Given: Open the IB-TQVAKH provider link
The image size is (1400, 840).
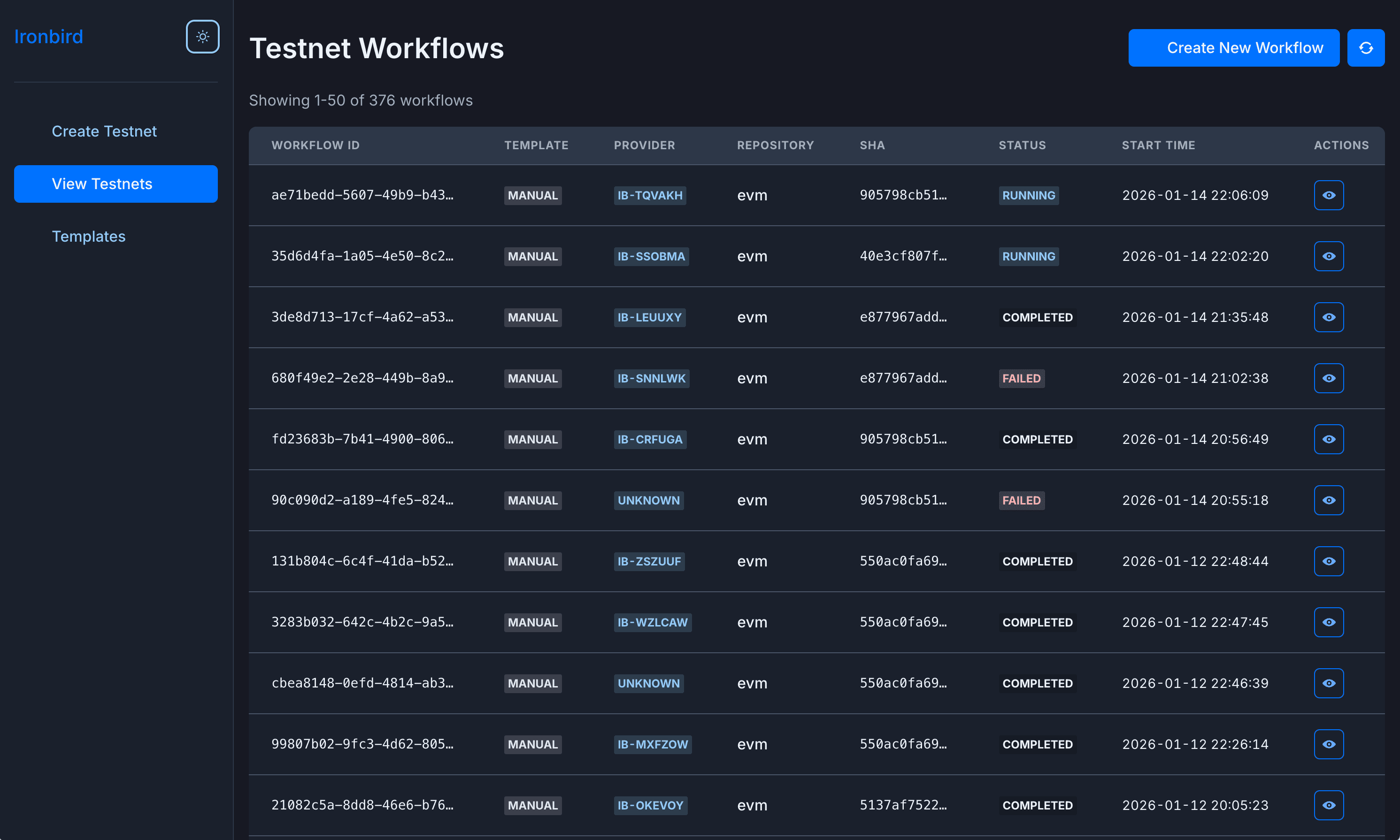Looking at the screenshot, I should tap(649, 195).
